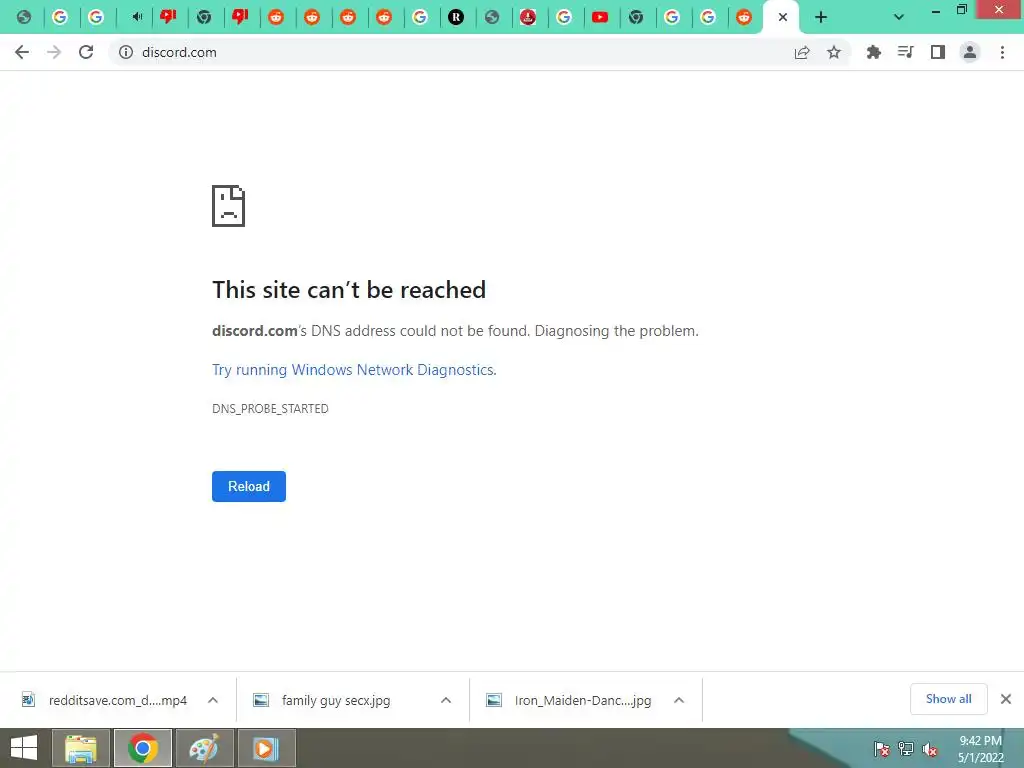Open the network status tray icon
Screen dimensions: 1024x768
pyautogui.click(x=906, y=749)
